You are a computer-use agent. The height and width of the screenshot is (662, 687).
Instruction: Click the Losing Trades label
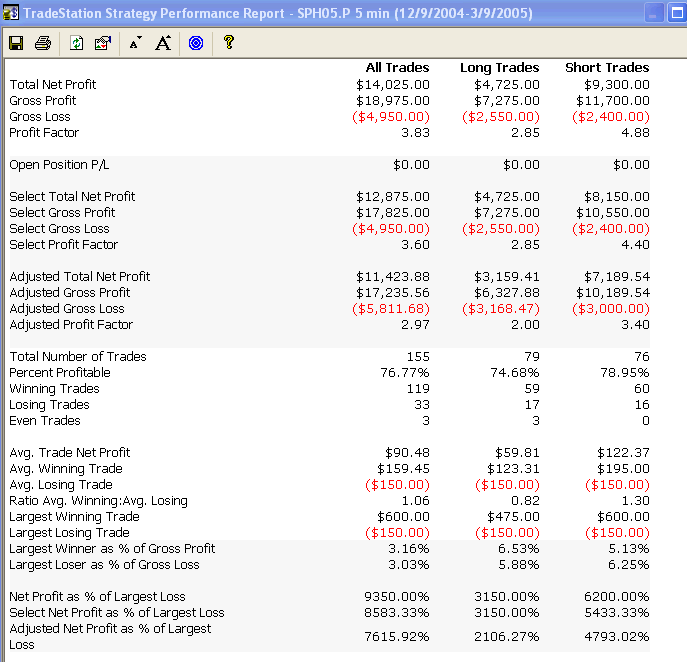[x=49, y=404]
